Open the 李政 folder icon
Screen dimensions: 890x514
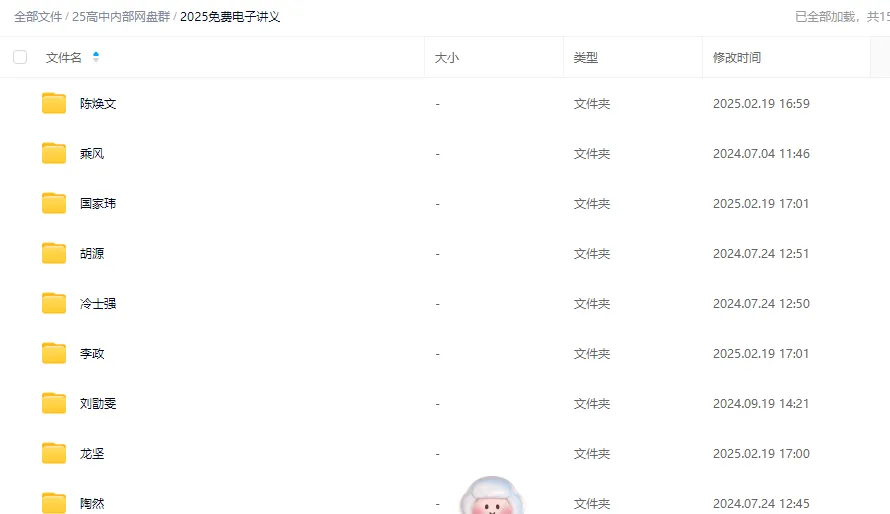54,353
